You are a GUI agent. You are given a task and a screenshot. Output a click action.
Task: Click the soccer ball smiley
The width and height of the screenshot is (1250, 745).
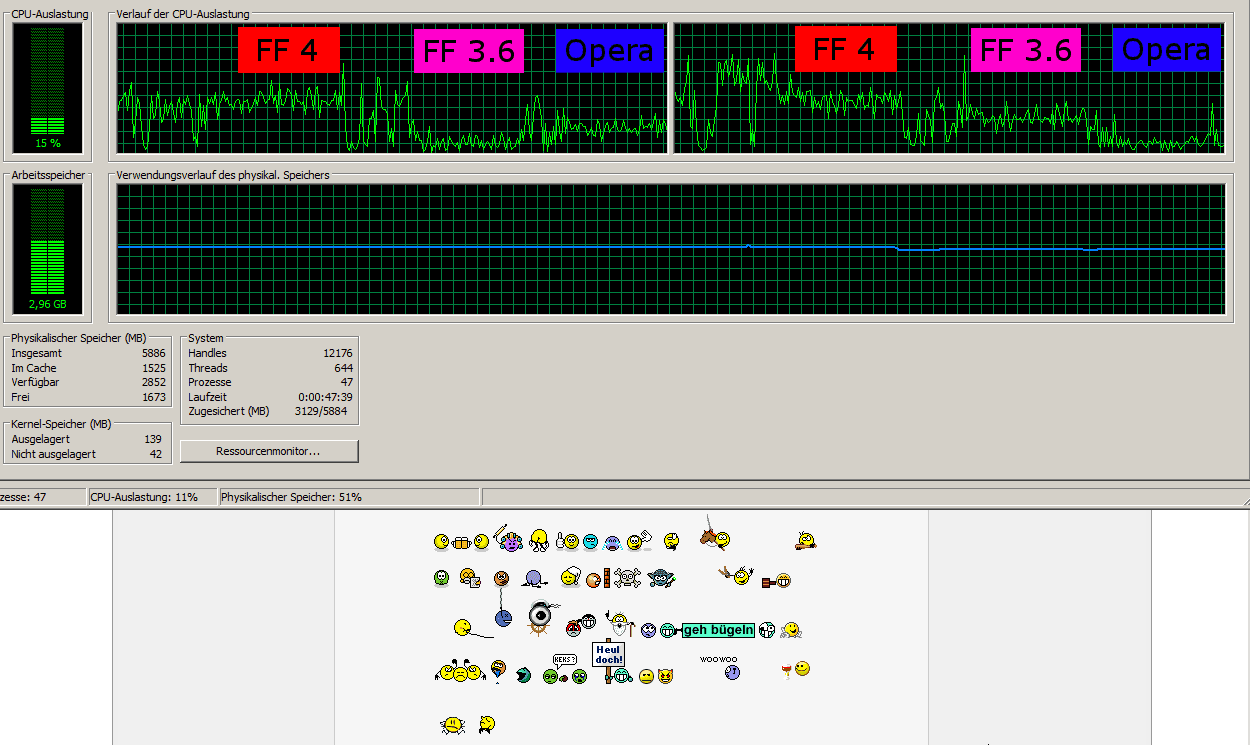click(767, 630)
